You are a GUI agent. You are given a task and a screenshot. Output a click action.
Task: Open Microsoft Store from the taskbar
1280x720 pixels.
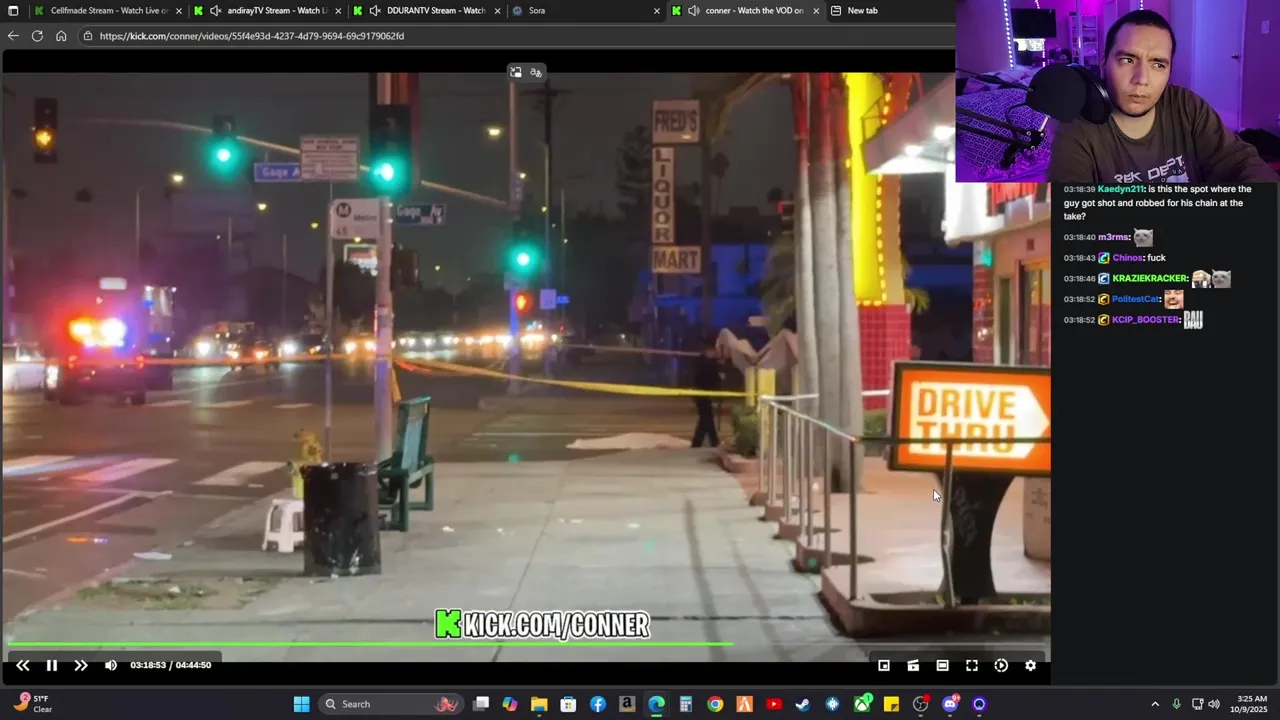568,704
